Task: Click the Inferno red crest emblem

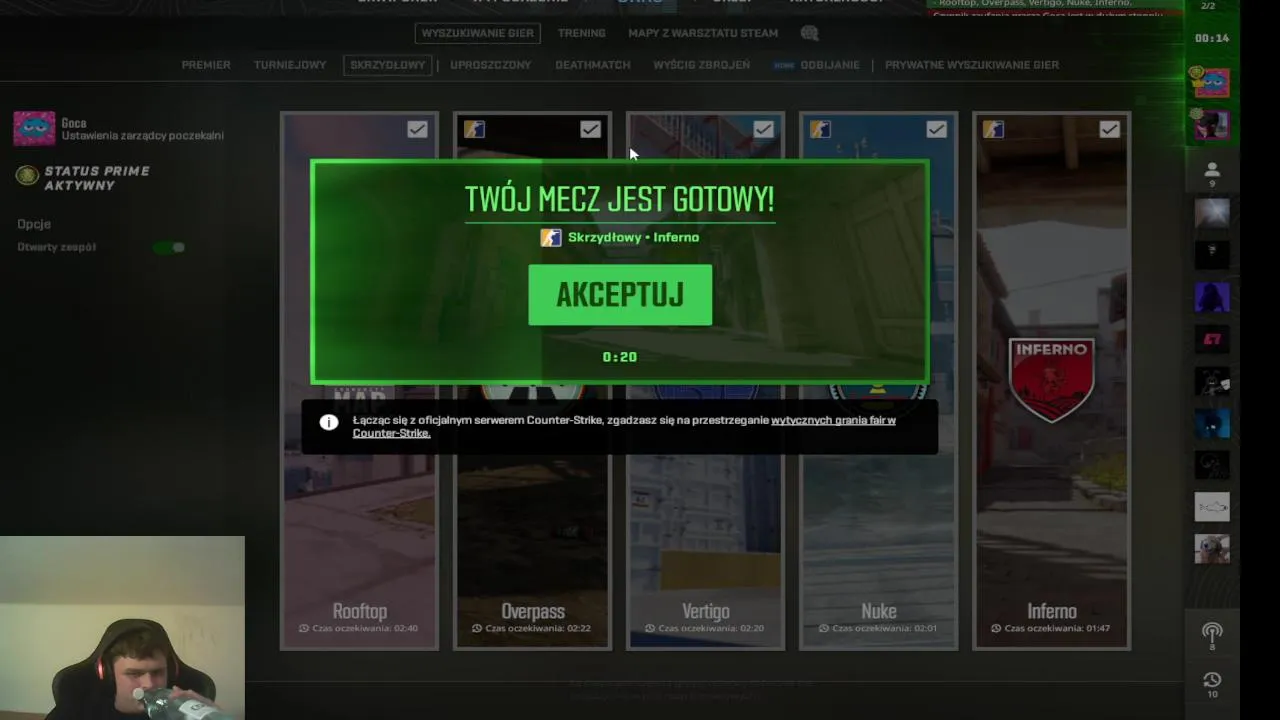Action: (x=1052, y=379)
